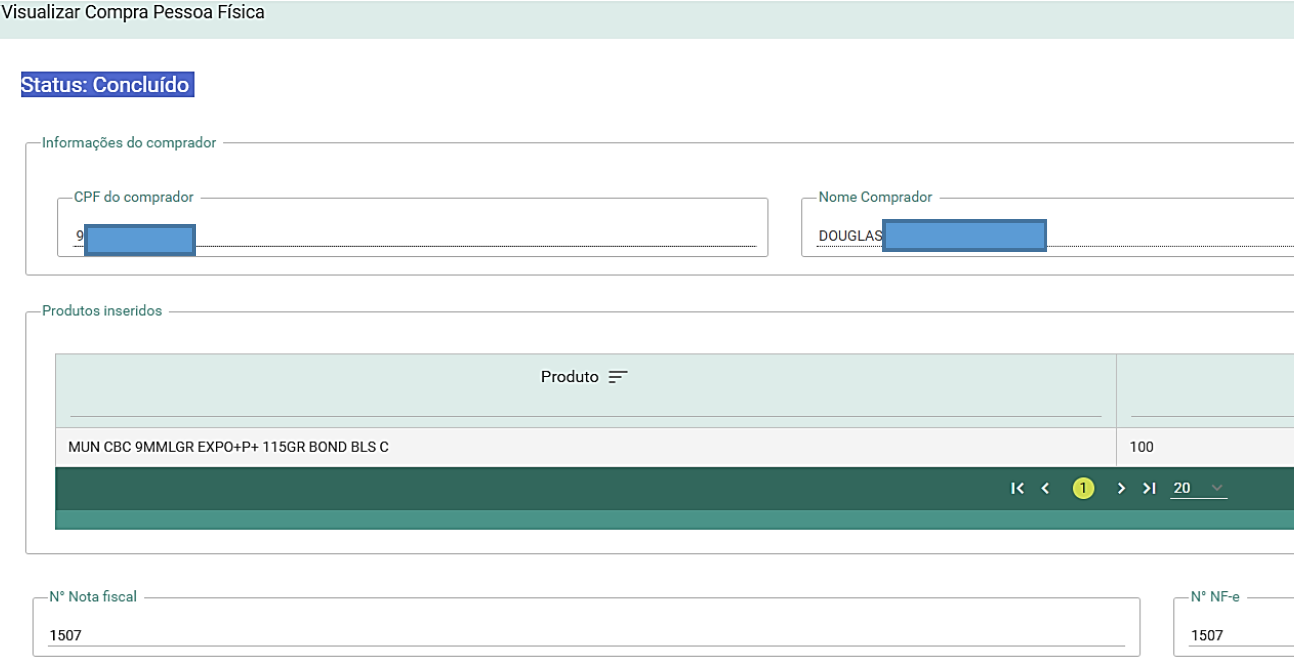Click the filter box in the second column header
The image size is (1294, 666).
[x=1211, y=403]
